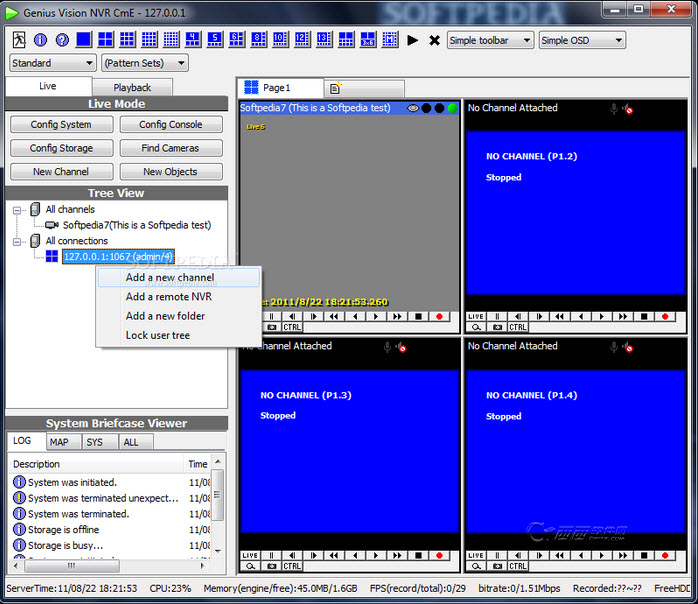Toggle the CTRL button in Softpedia7 pane
The width and height of the screenshot is (698, 604).
[292, 327]
